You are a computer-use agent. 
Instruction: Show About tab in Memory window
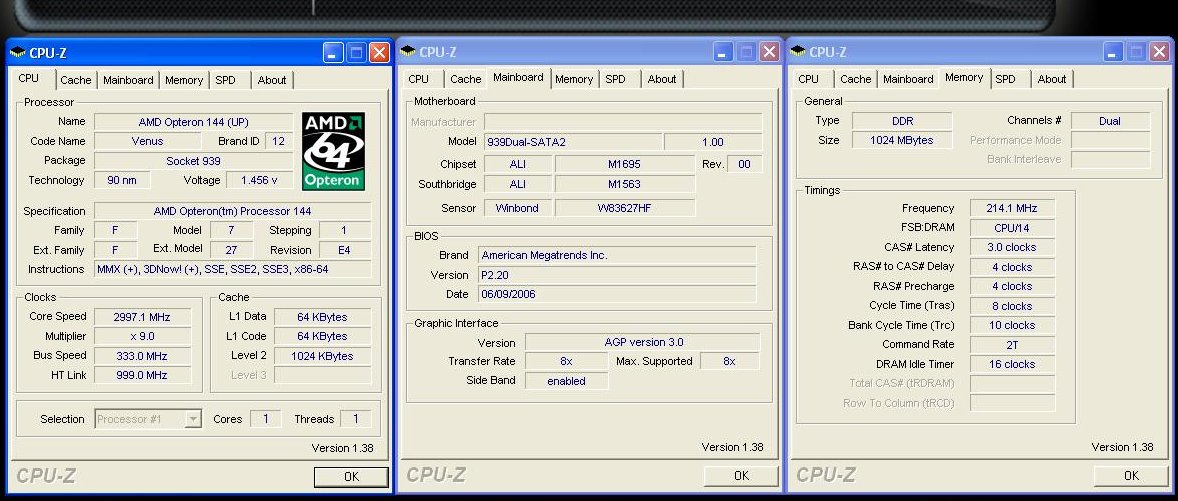1052,79
